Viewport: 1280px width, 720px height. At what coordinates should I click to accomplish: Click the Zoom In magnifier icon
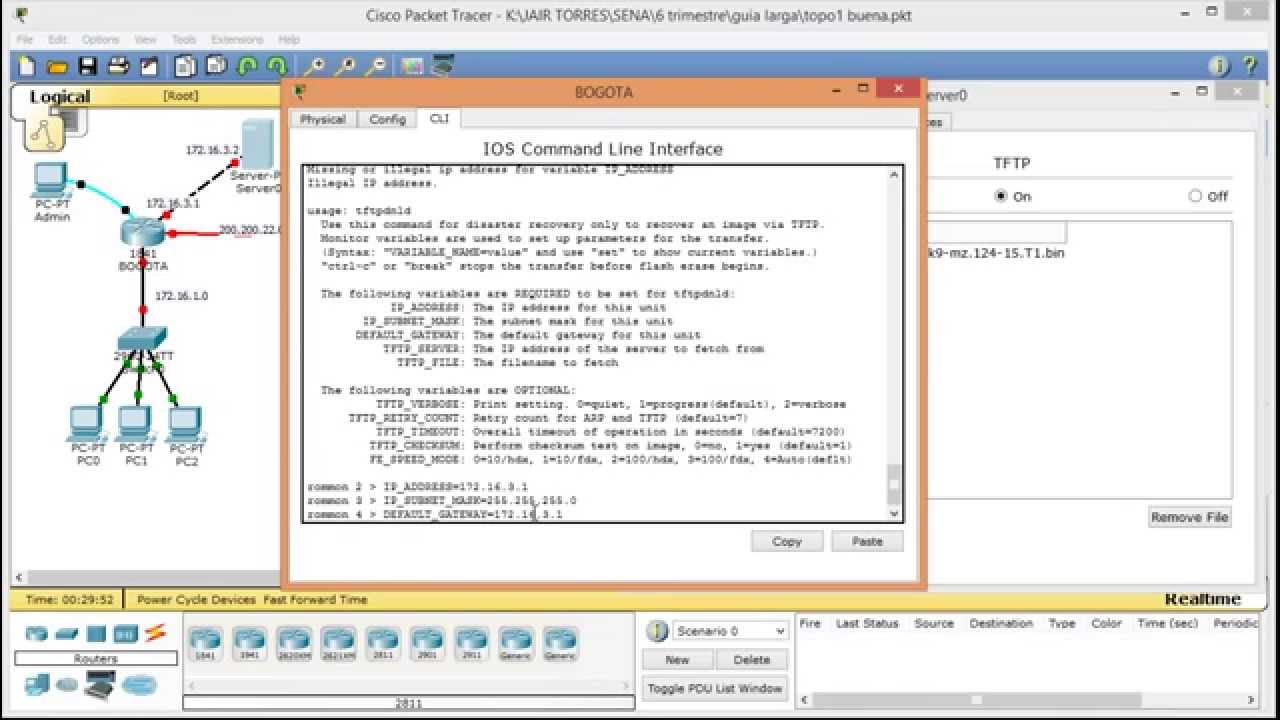pyautogui.click(x=314, y=67)
